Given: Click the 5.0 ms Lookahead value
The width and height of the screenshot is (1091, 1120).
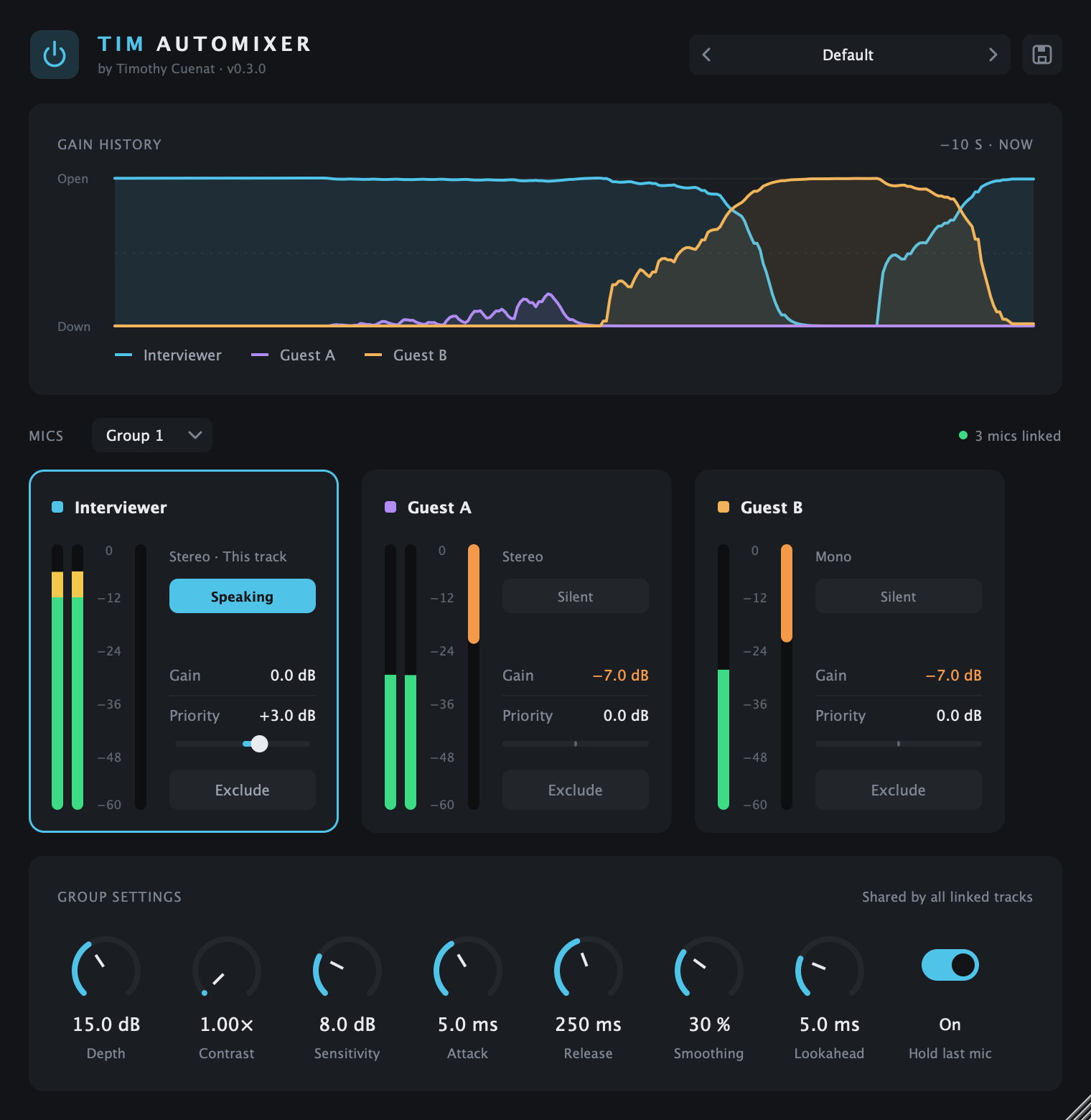Looking at the screenshot, I should (830, 1025).
